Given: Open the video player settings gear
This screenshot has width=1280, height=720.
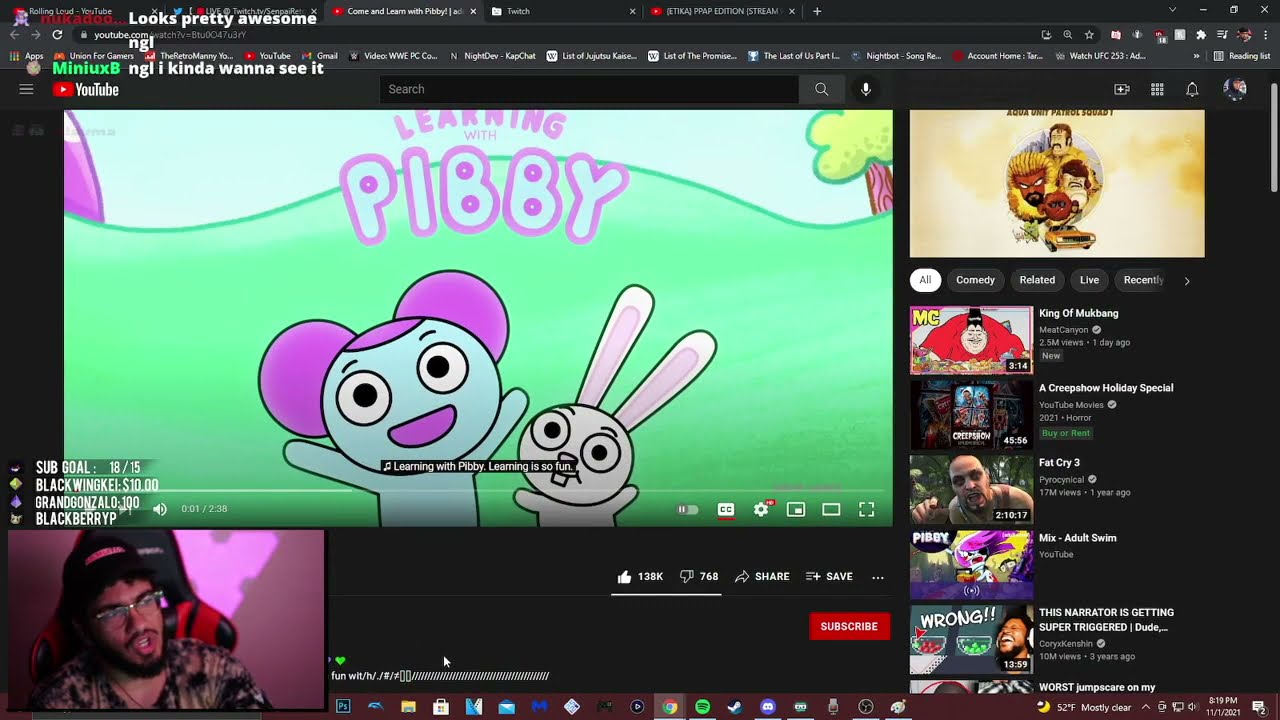Looking at the screenshot, I should (761, 509).
